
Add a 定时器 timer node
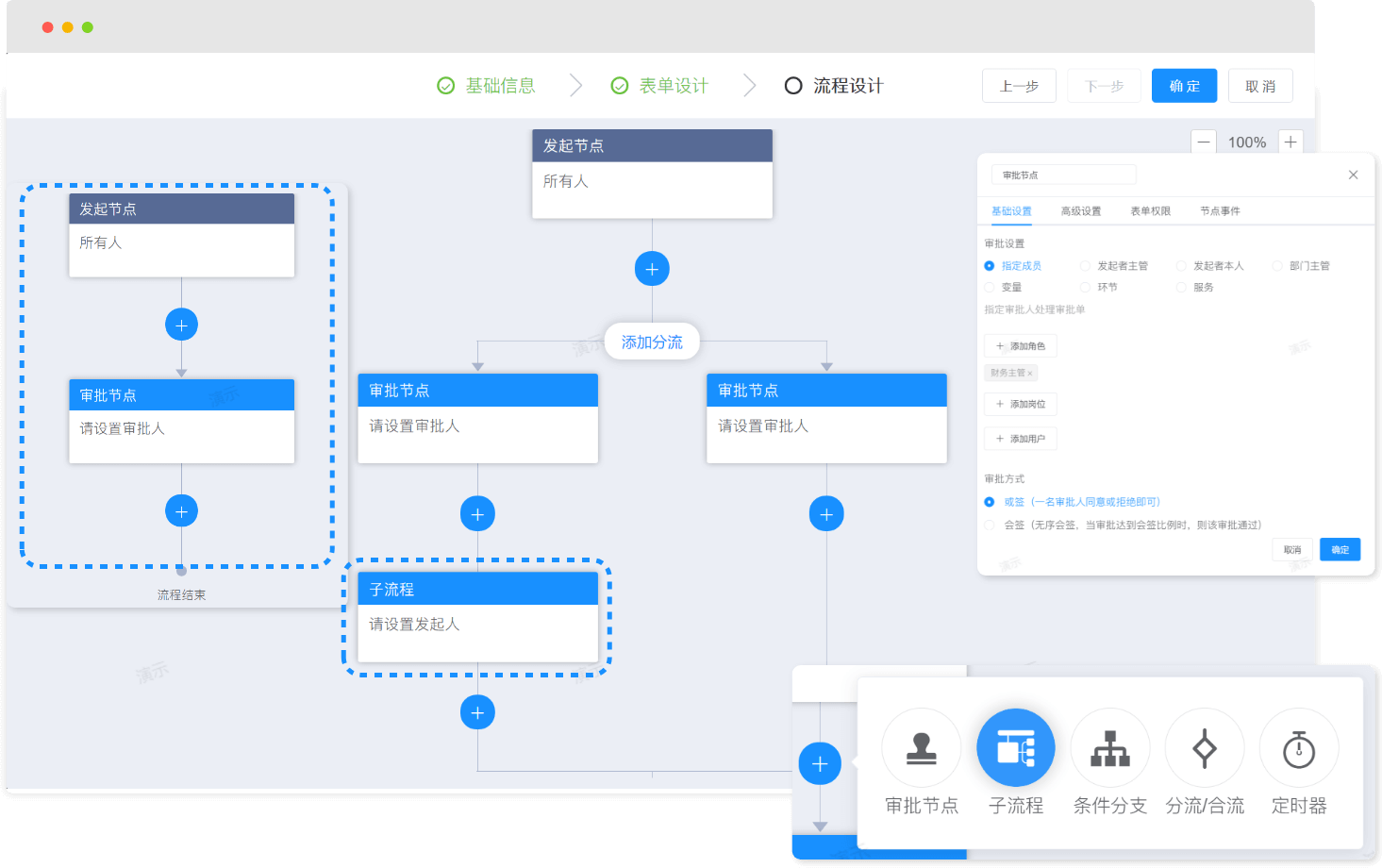(x=1298, y=748)
